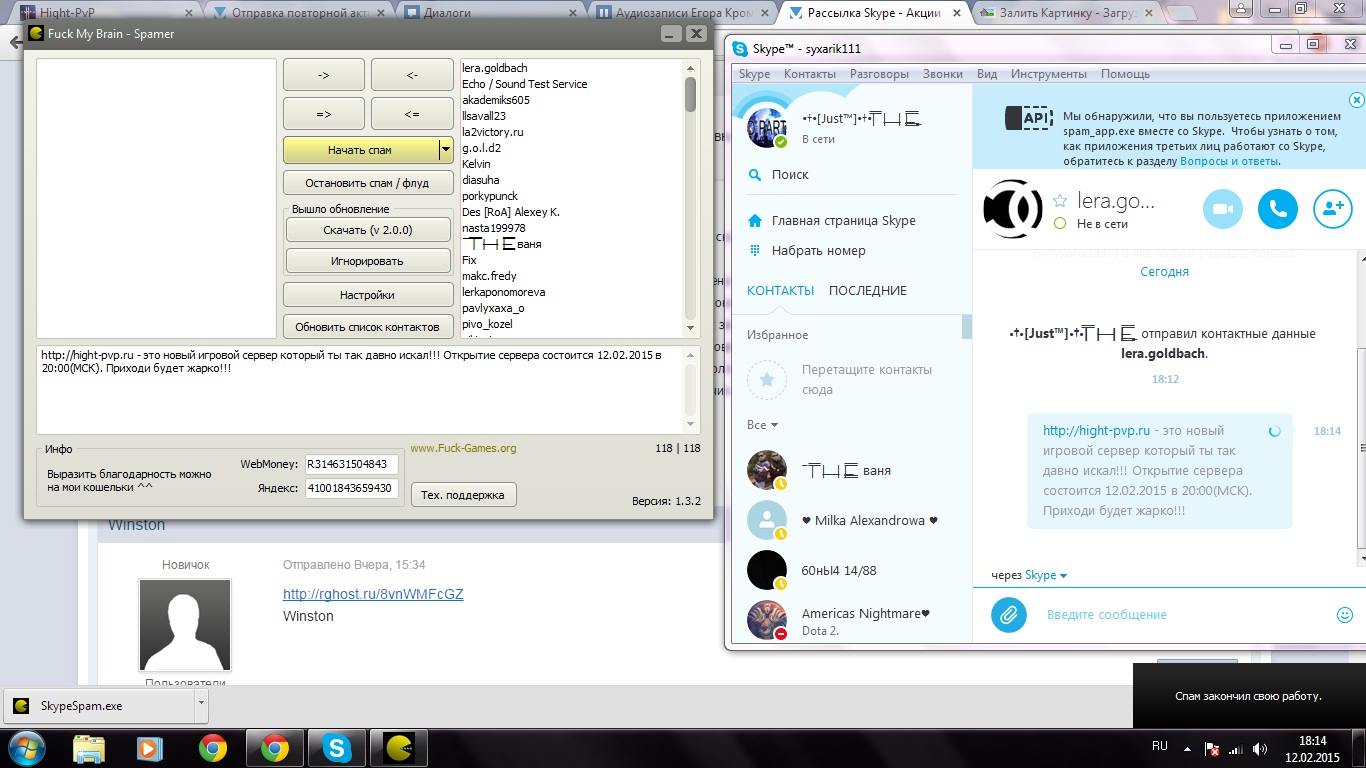Open hight-pvp.ru link in Skype message
The width and height of the screenshot is (1366, 768).
coord(1097,431)
